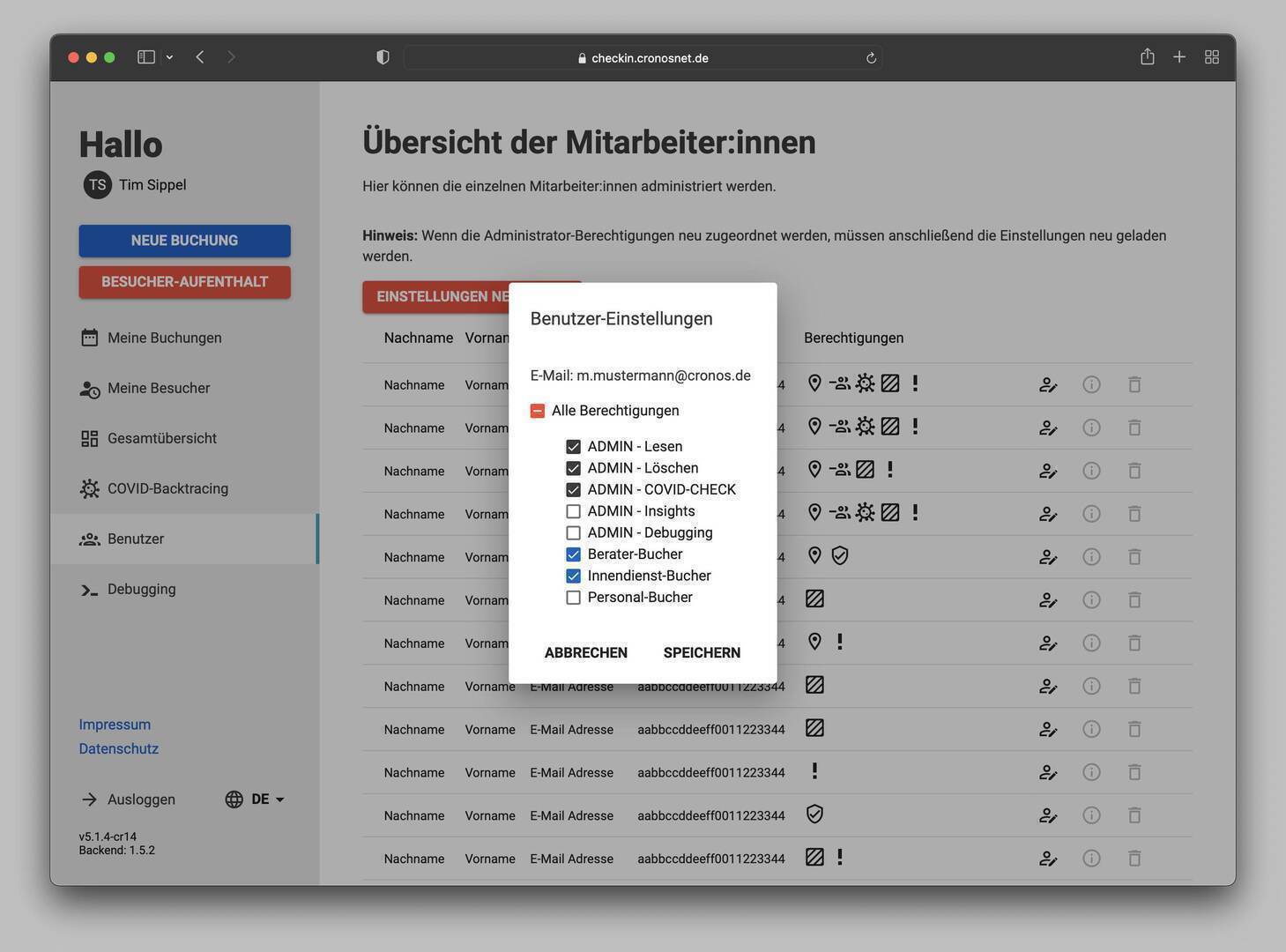Click Safari privacy shield icon

click(383, 57)
